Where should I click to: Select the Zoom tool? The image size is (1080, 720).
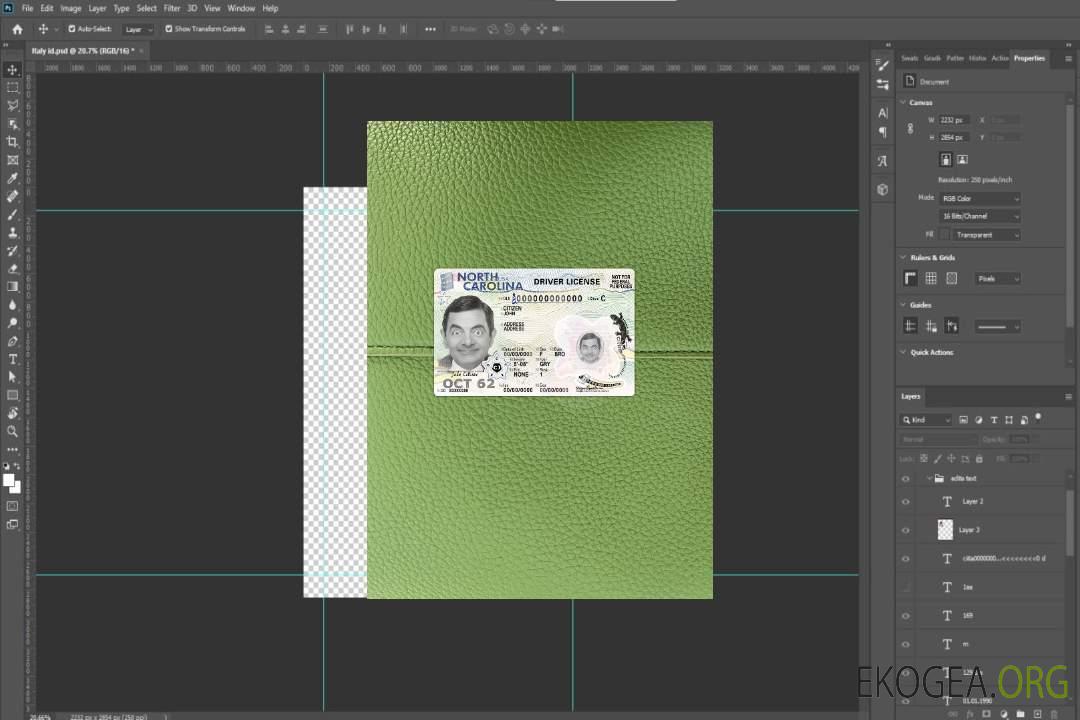[x=13, y=431]
